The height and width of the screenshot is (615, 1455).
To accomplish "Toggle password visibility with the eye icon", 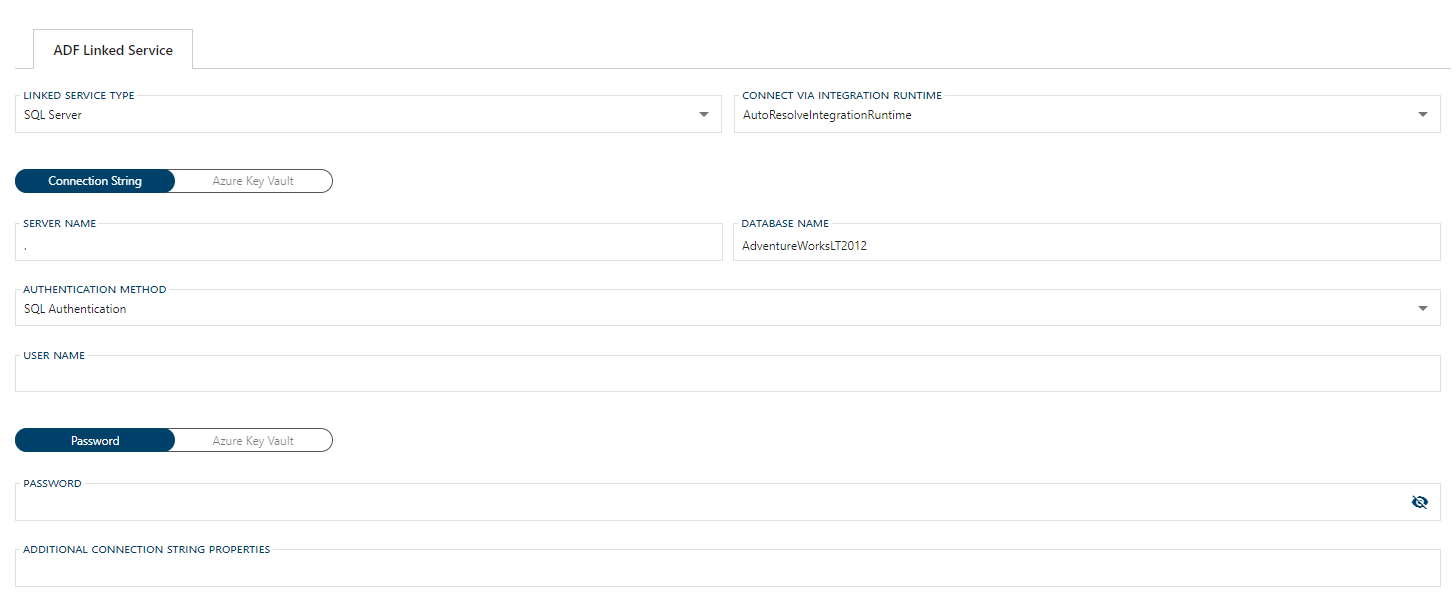I will click(x=1420, y=502).
